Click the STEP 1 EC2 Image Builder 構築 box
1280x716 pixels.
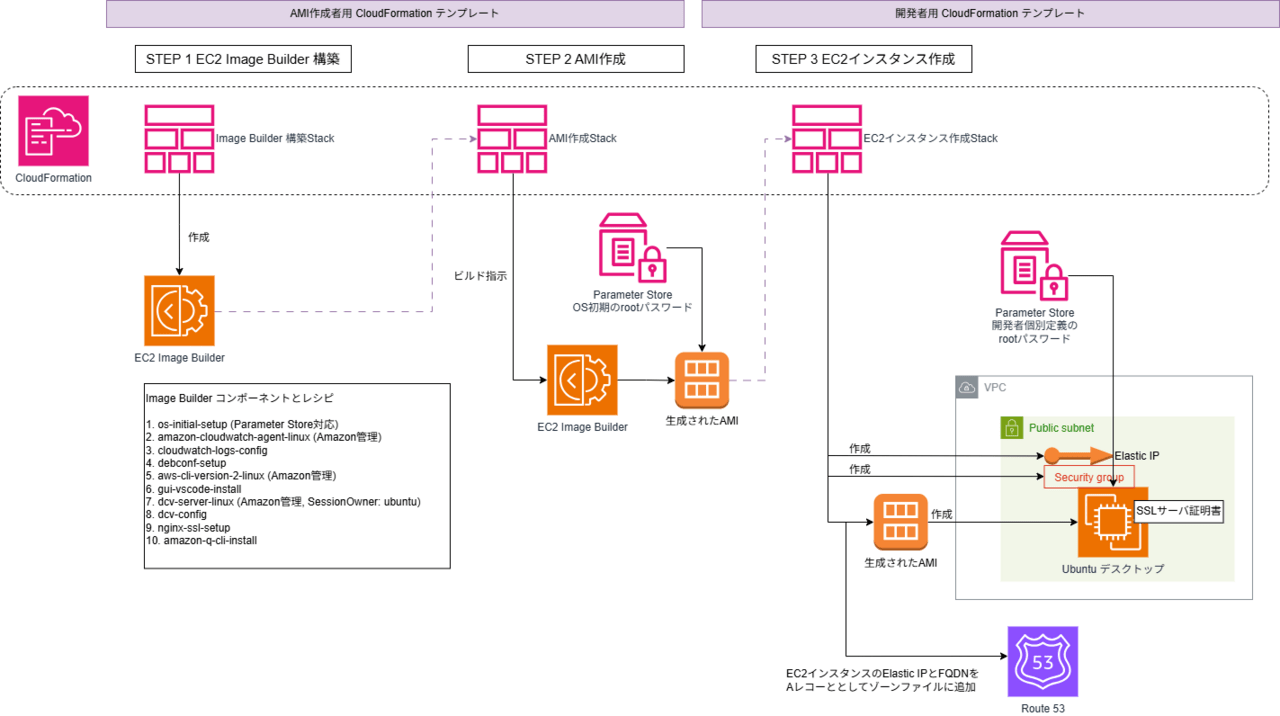pyautogui.click(x=243, y=59)
